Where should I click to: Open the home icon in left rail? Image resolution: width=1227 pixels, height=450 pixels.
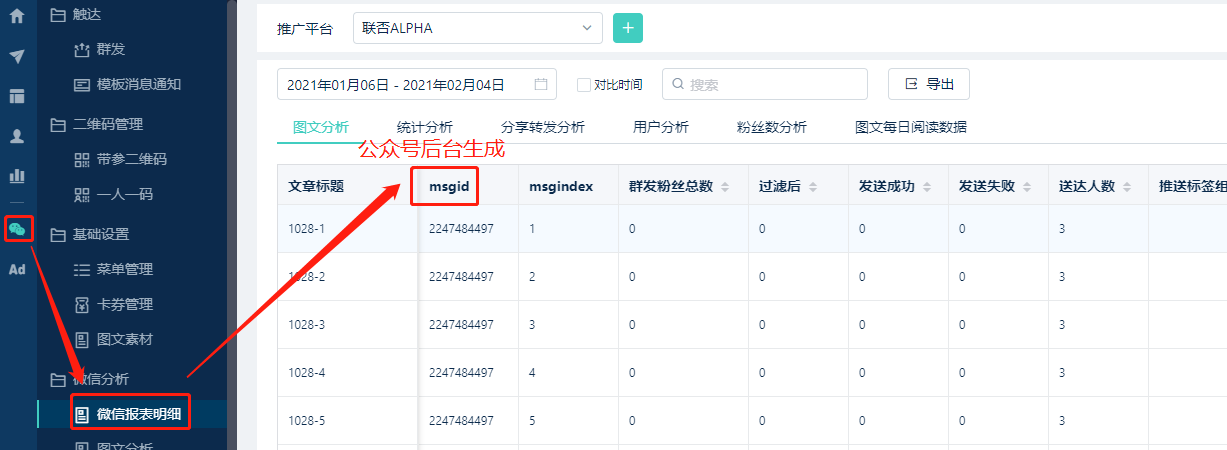[x=17, y=16]
